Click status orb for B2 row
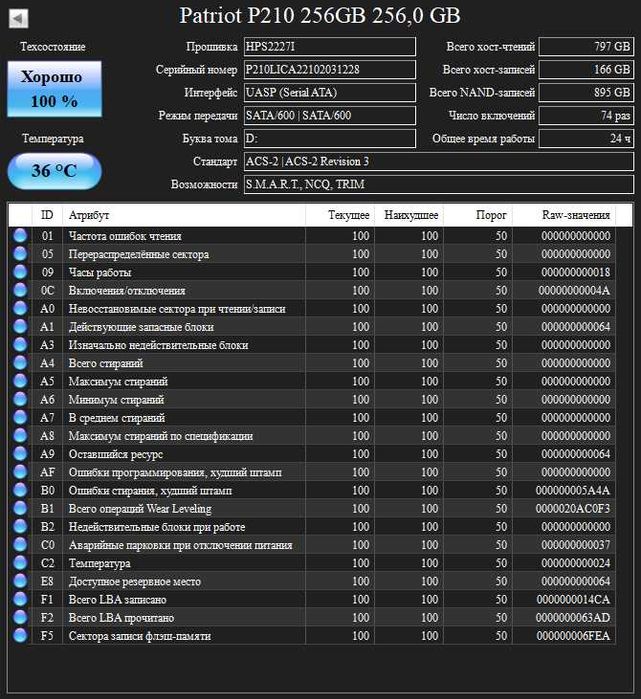The width and height of the screenshot is (641, 699). pos(20,526)
